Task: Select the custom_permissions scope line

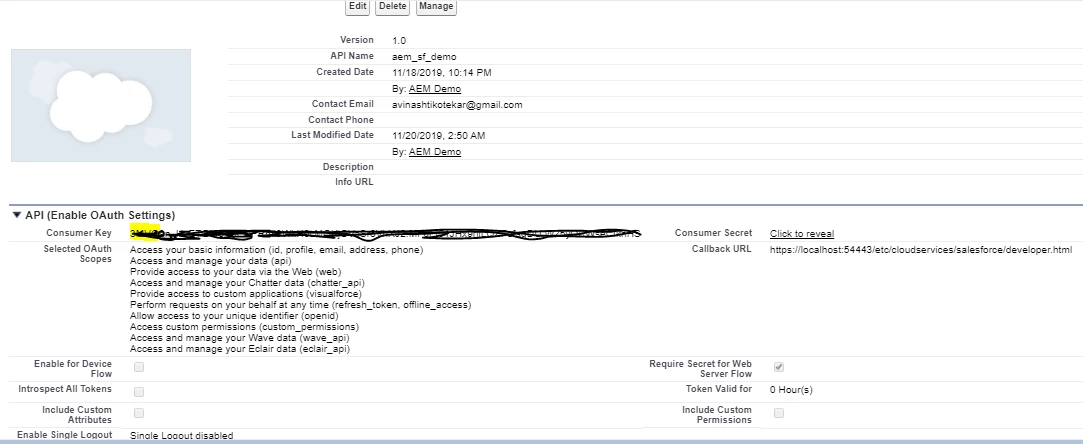Action: click(x=245, y=327)
